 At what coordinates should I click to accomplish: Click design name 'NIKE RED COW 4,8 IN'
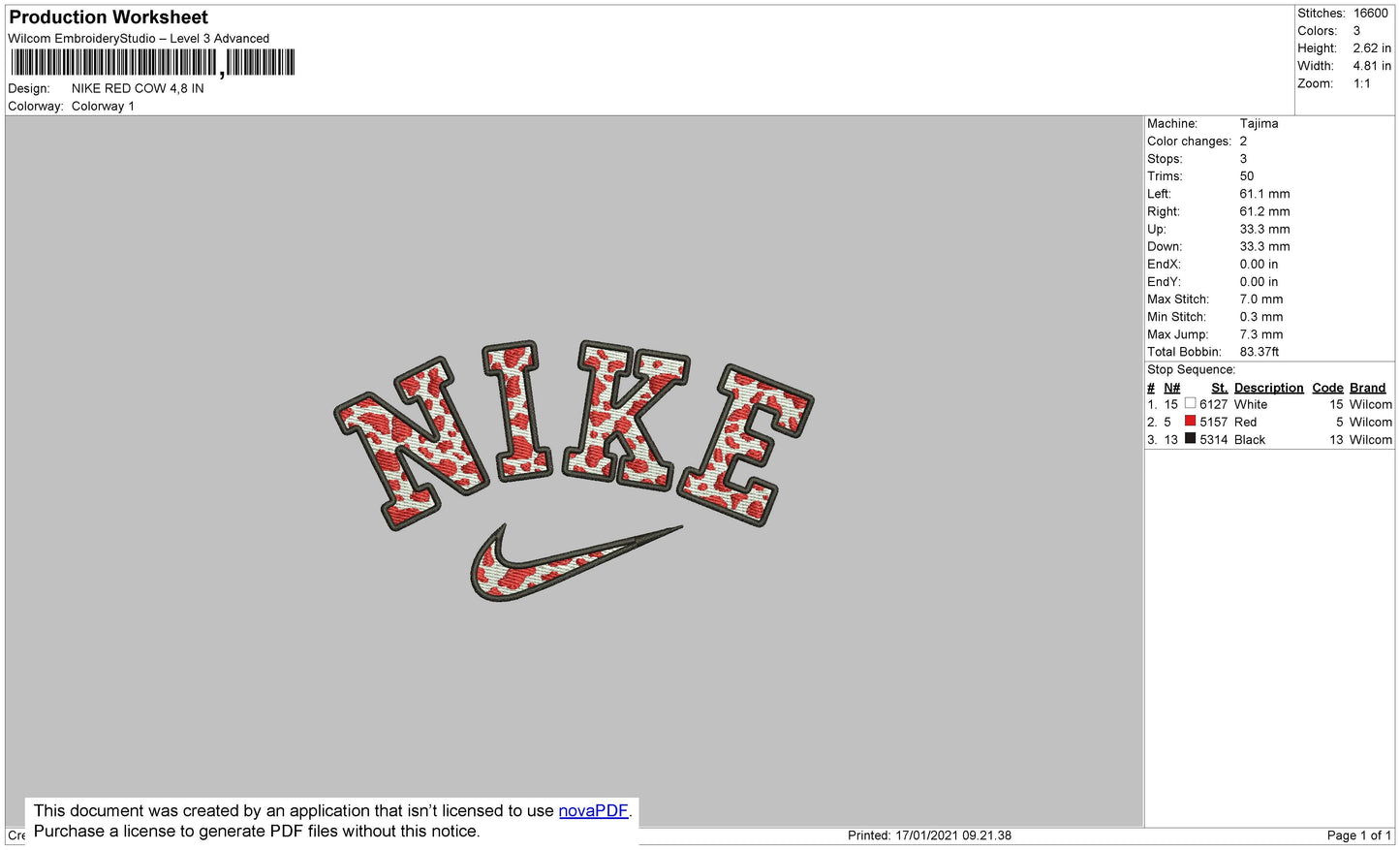click(138, 88)
